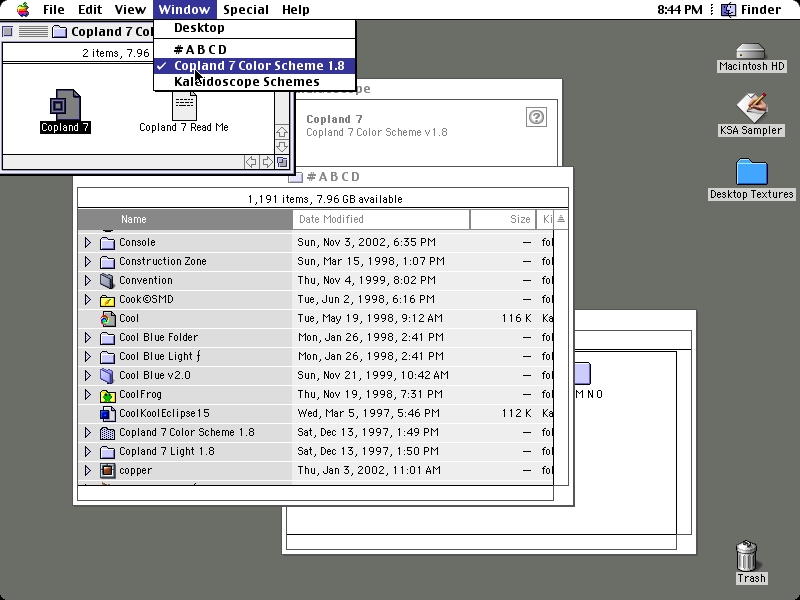The height and width of the screenshot is (600, 800).
Task: Choose Desktop from the Window menu
Action: point(255,28)
